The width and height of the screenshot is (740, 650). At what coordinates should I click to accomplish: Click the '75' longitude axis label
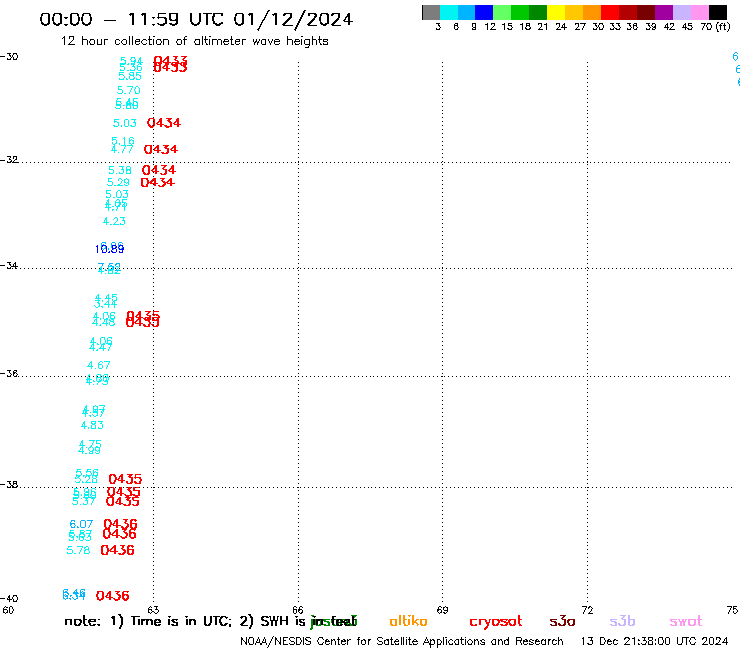(732, 610)
